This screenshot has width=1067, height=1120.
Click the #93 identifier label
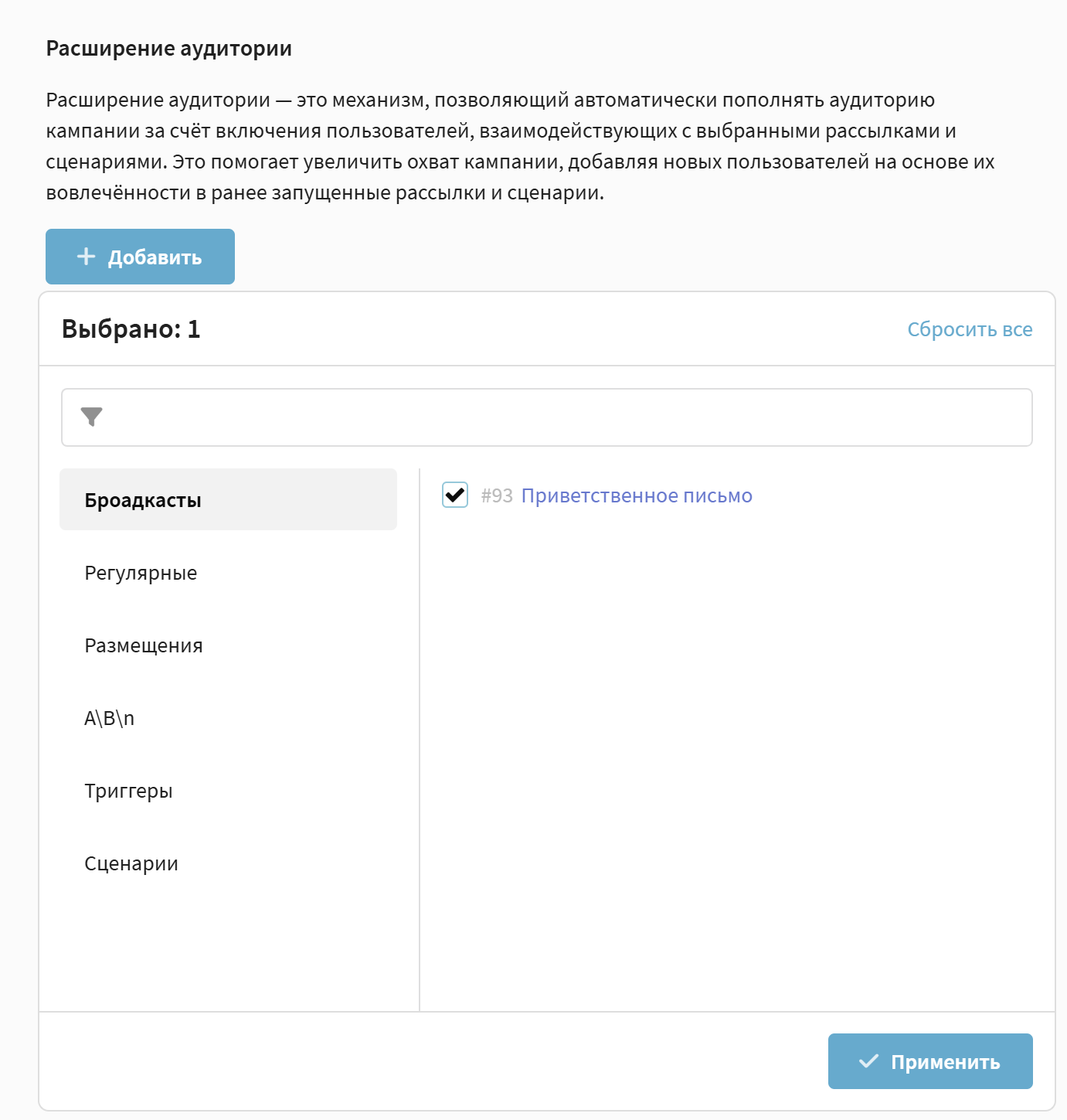point(497,495)
